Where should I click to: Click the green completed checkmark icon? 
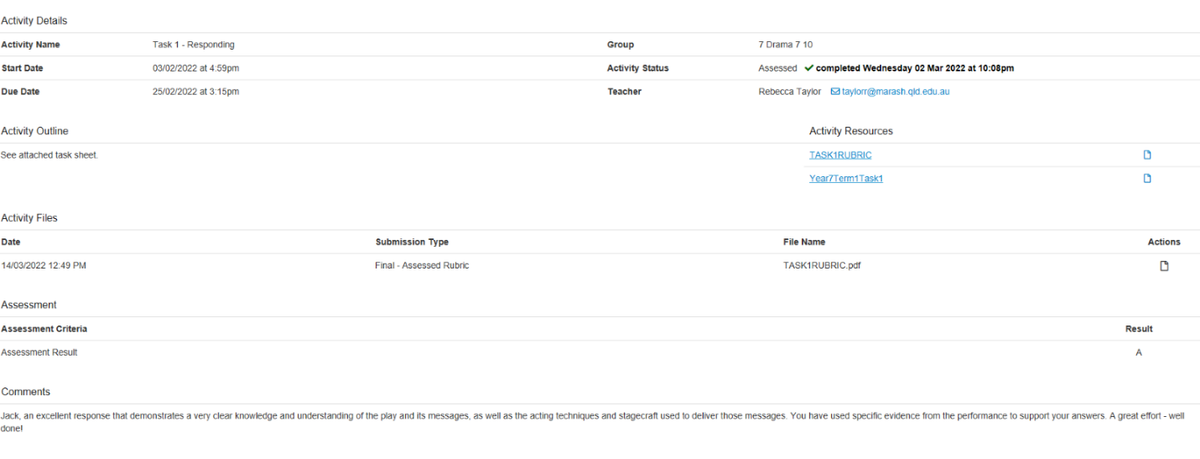pos(808,68)
